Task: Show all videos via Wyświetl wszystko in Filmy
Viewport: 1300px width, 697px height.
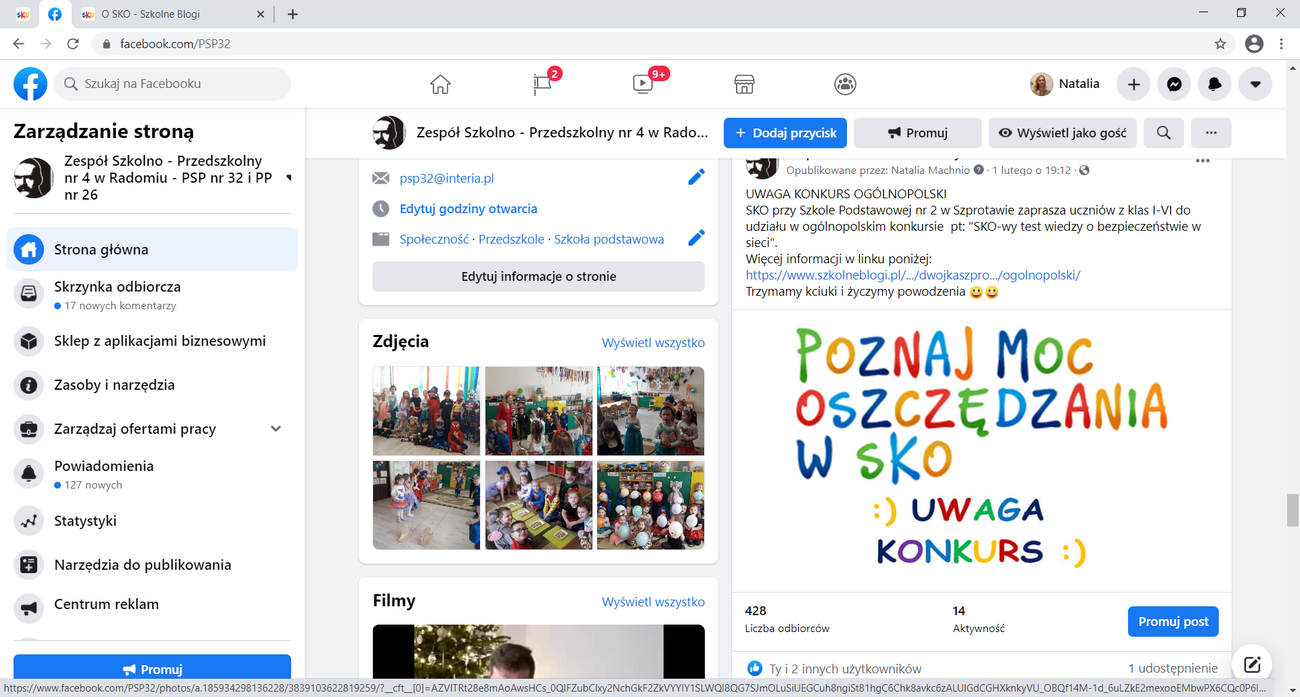Action: pyautogui.click(x=653, y=601)
